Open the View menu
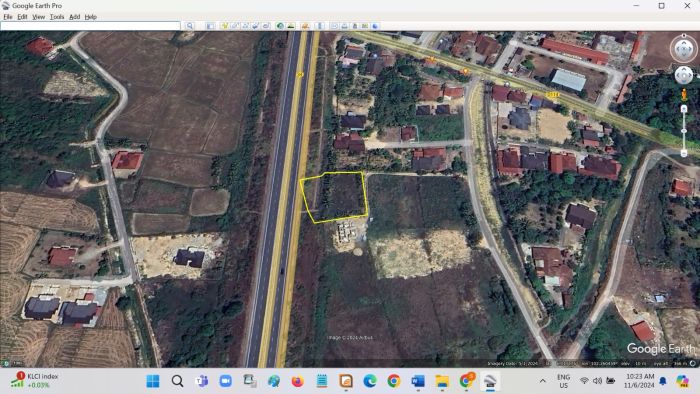 coord(38,17)
